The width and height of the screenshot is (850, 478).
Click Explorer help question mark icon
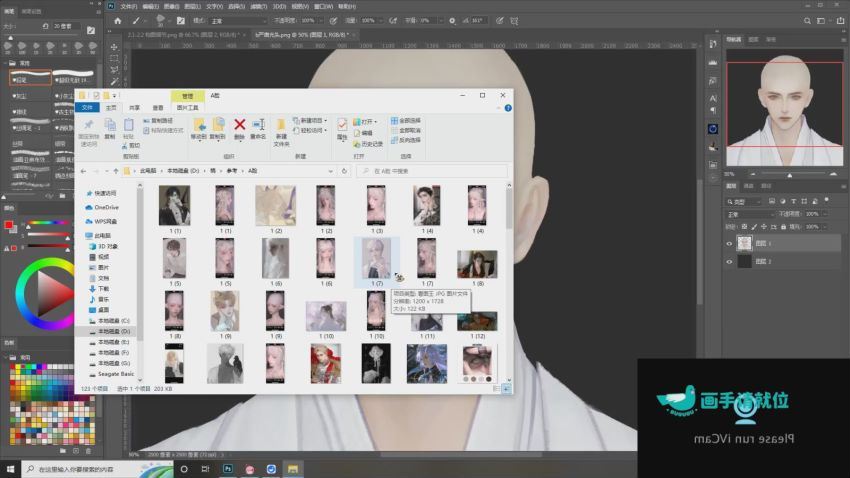click(x=508, y=108)
